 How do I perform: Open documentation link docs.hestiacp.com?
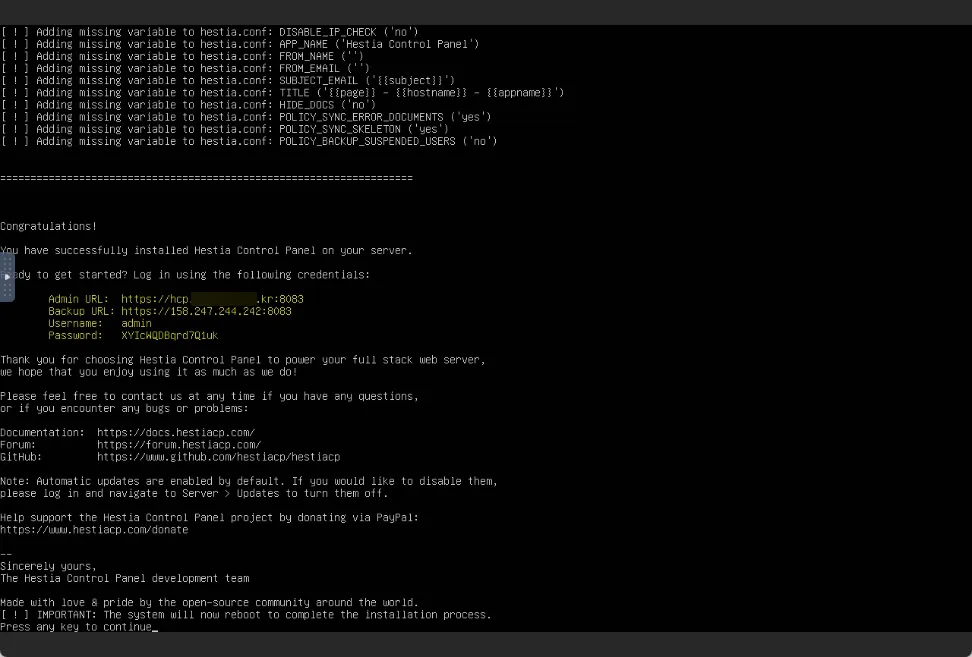(x=176, y=433)
